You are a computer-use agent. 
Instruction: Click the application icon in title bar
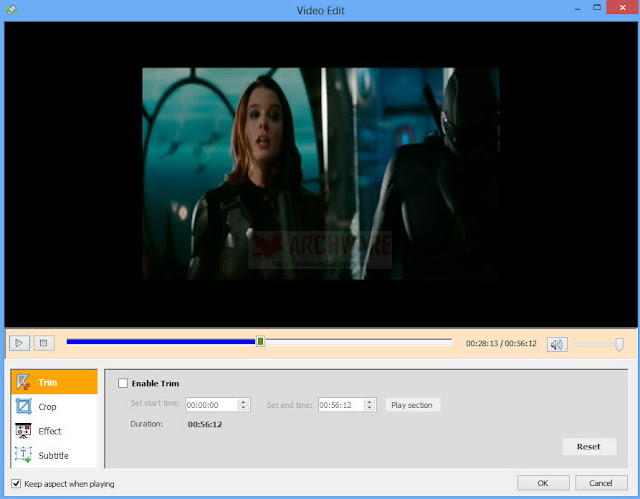11,9
